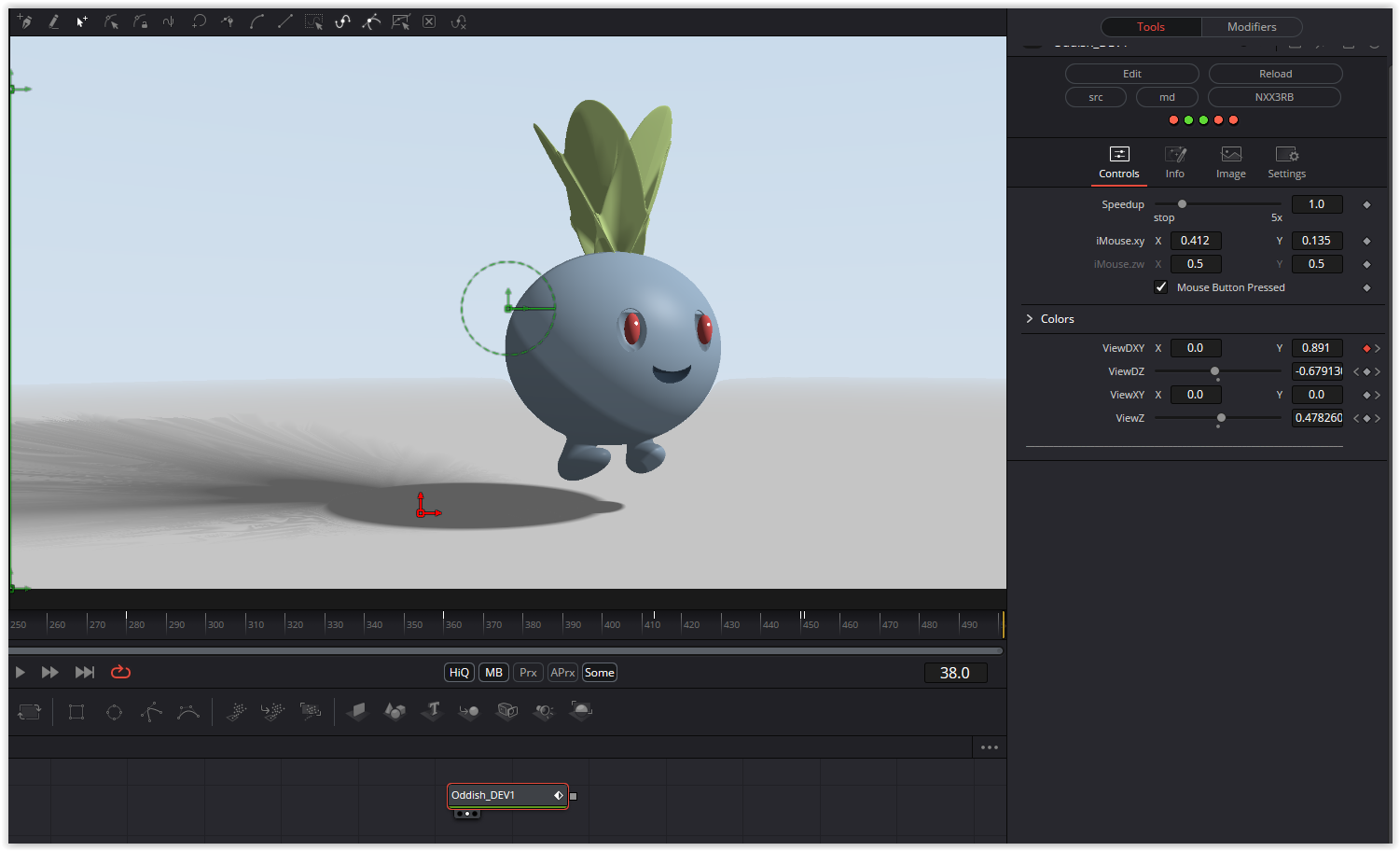Add a Merge 3D node
Viewport: 1400px width, 851px height.
point(469,712)
